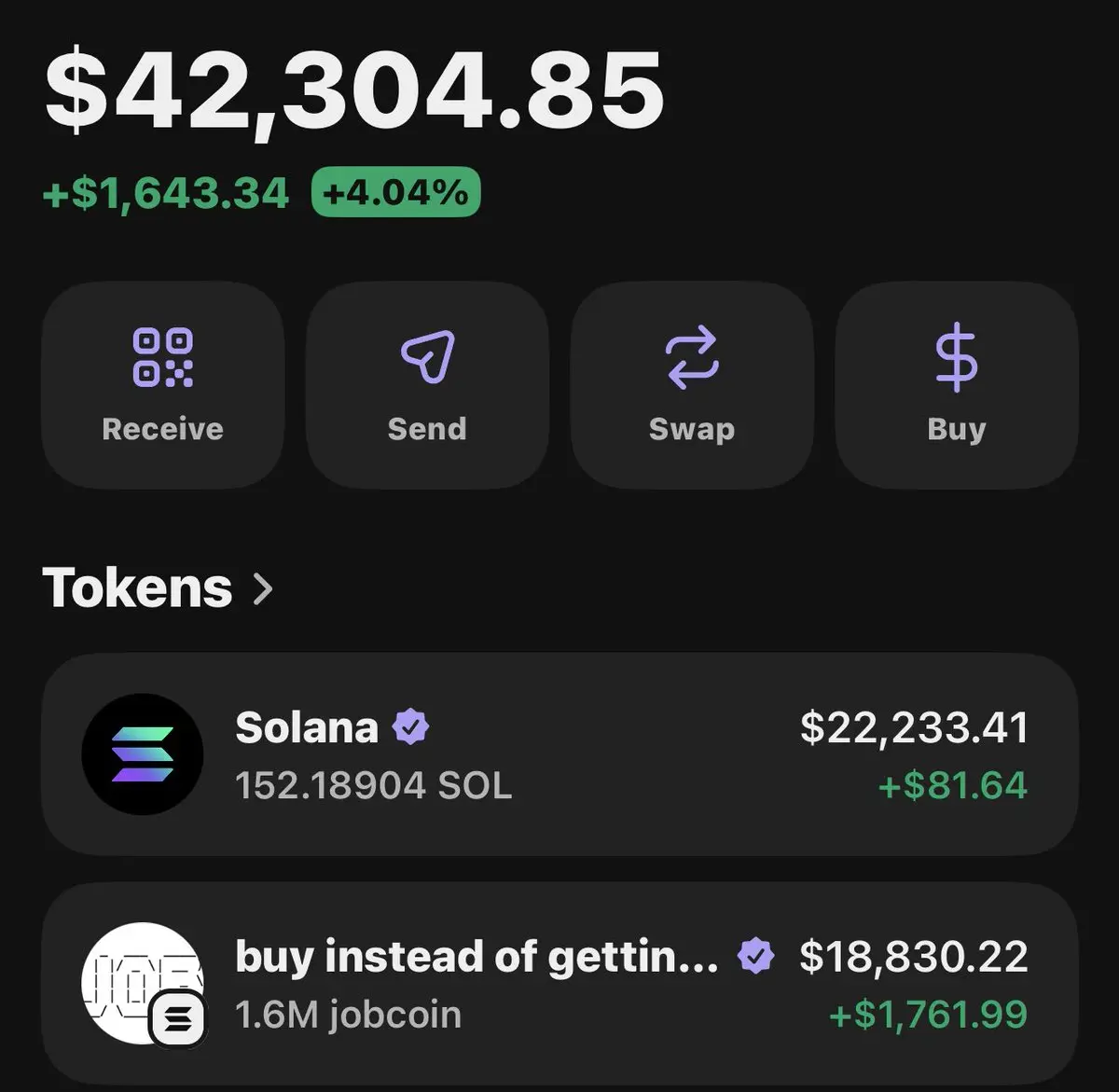1119x1092 pixels.
Task: Tap the Receive QR code icon
Action: (162, 357)
